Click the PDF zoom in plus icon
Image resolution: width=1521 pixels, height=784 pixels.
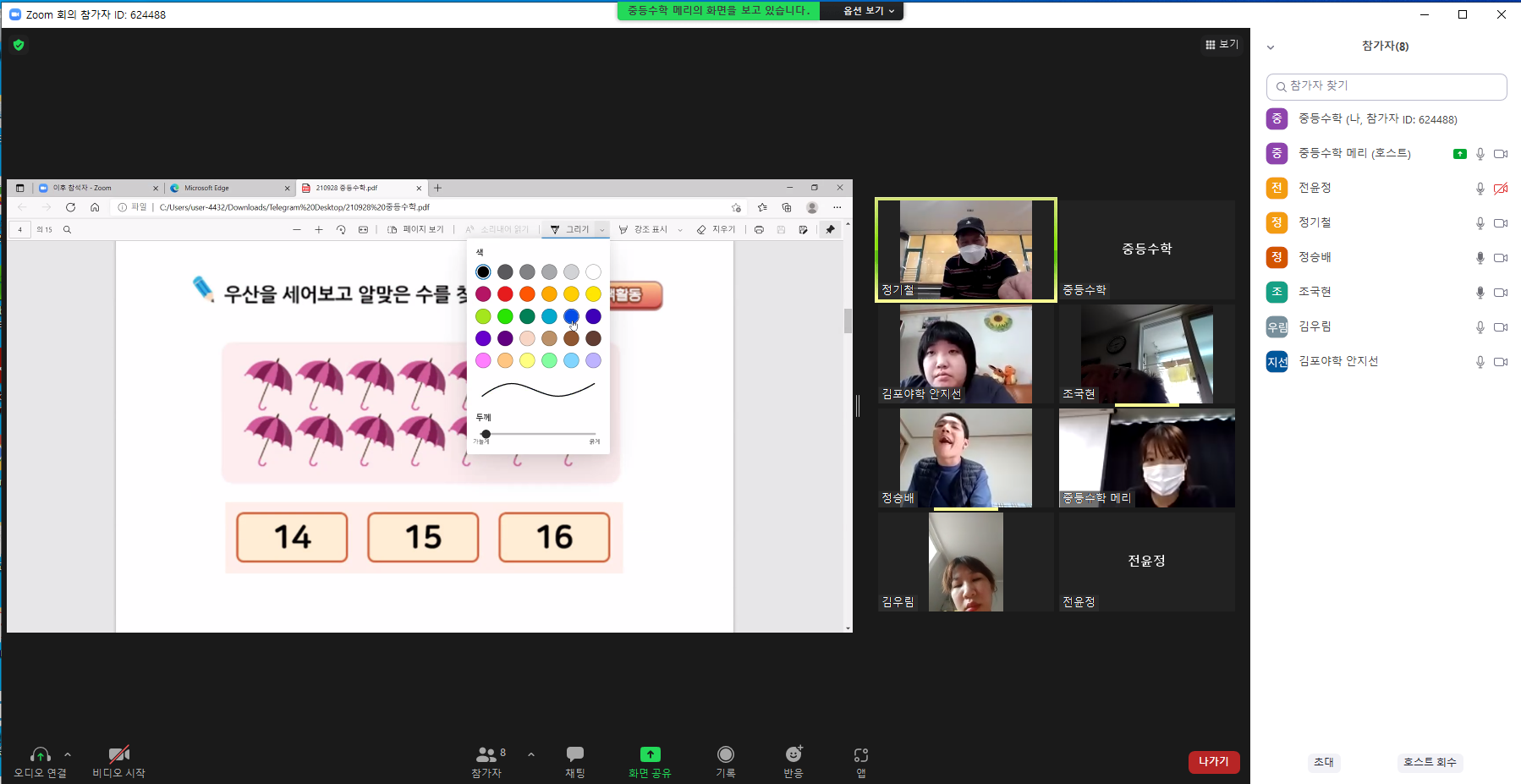click(x=319, y=229)
